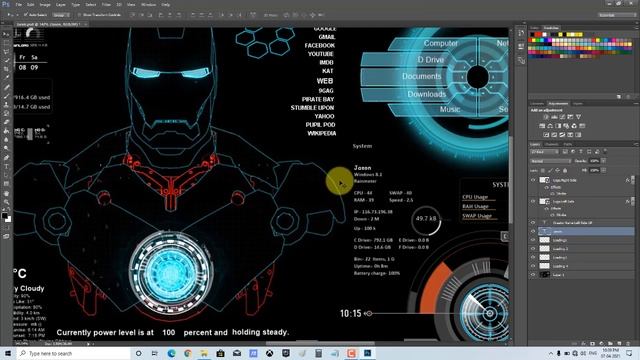Open the blend mode Normal dropdown
Screen dimensions: 640x360
[x=551, y=161]
